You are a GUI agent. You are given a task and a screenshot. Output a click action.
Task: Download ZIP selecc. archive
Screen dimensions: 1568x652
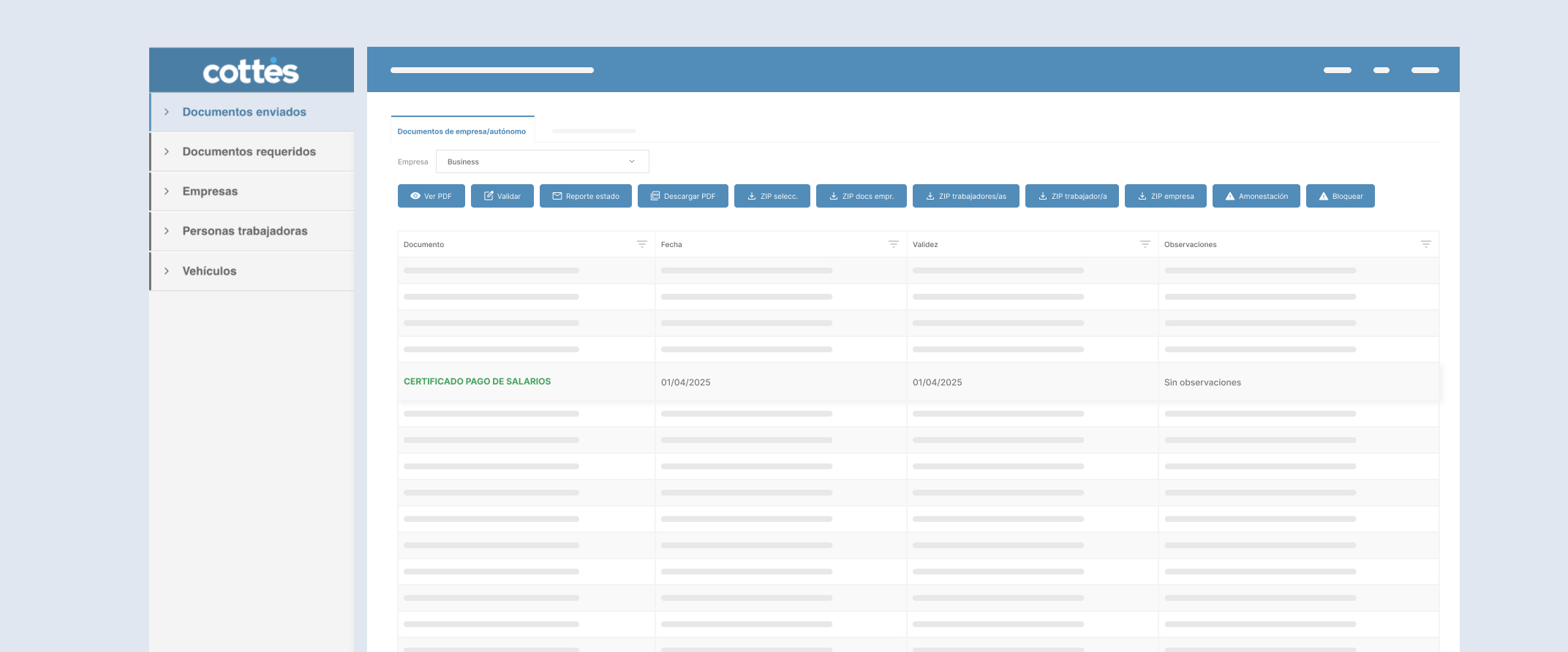(772, 196)
